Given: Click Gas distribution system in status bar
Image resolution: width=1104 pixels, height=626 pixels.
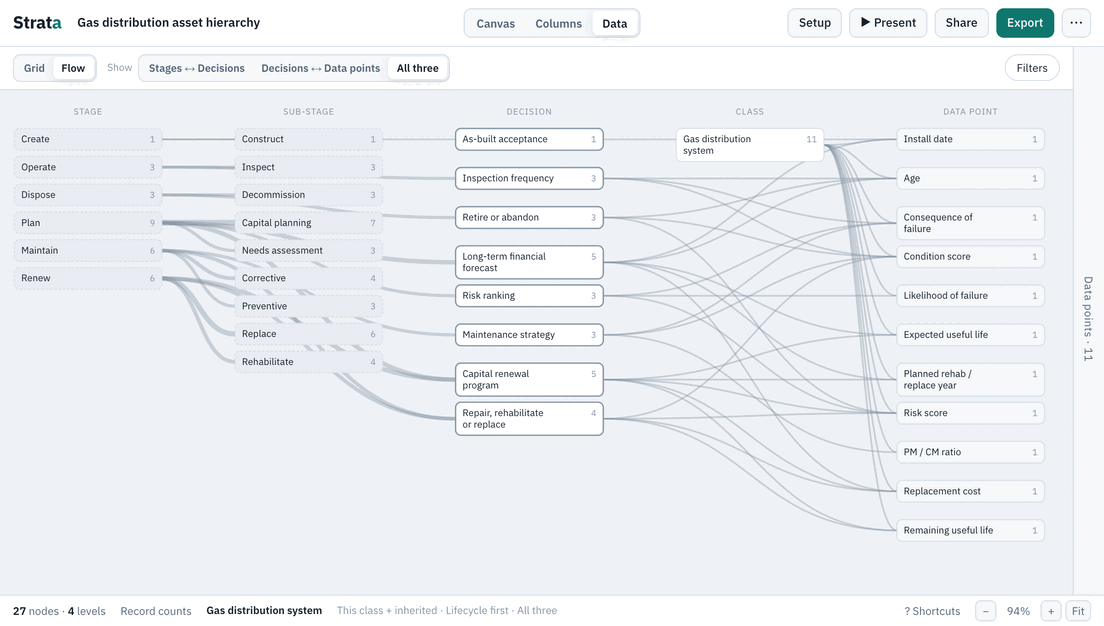Looking at the screenshot, I should tap(264, 611).
